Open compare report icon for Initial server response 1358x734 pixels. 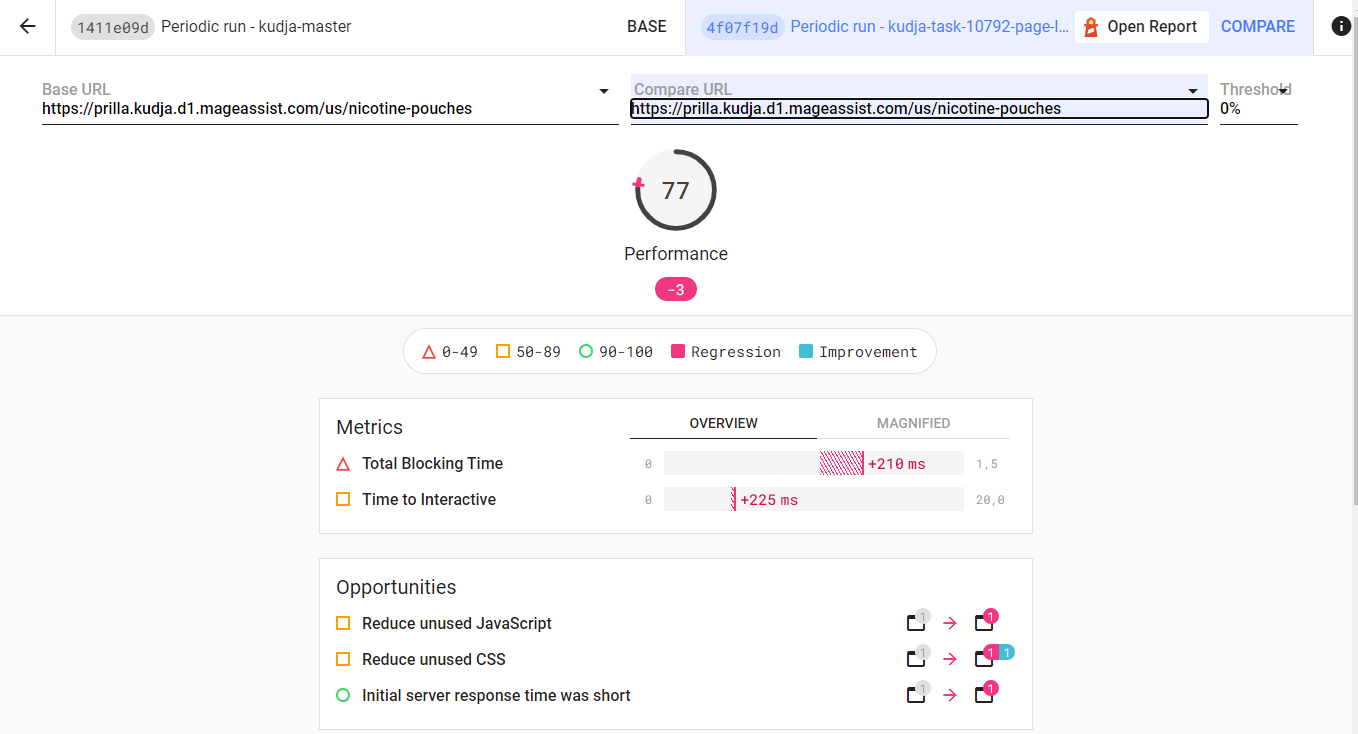(984, 695)
